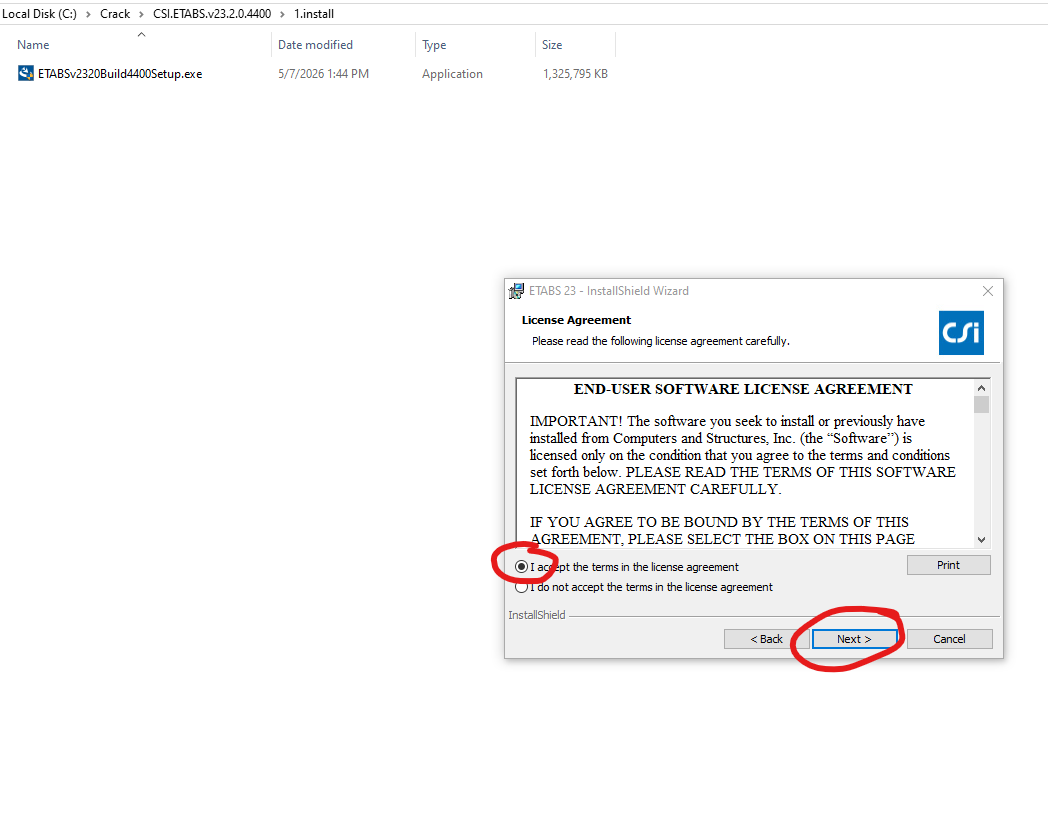Navigate to Local Disk (C:) breadcrumb
This screenshot has width=1048, height=827.
[x=39, y=14]
